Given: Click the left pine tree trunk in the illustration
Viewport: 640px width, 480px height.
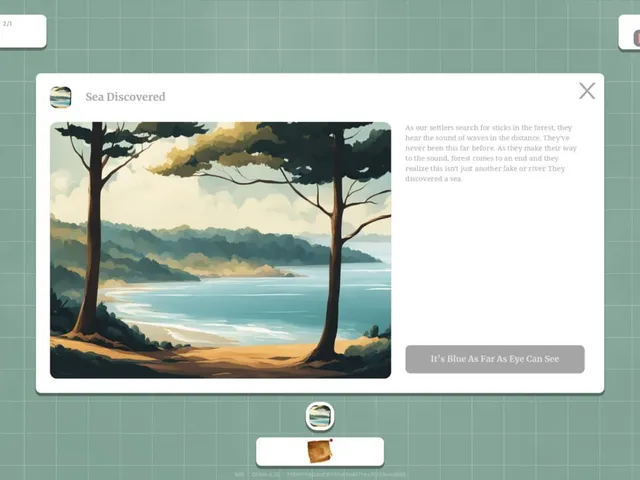Looking at the screenshot, I should 93,229.
